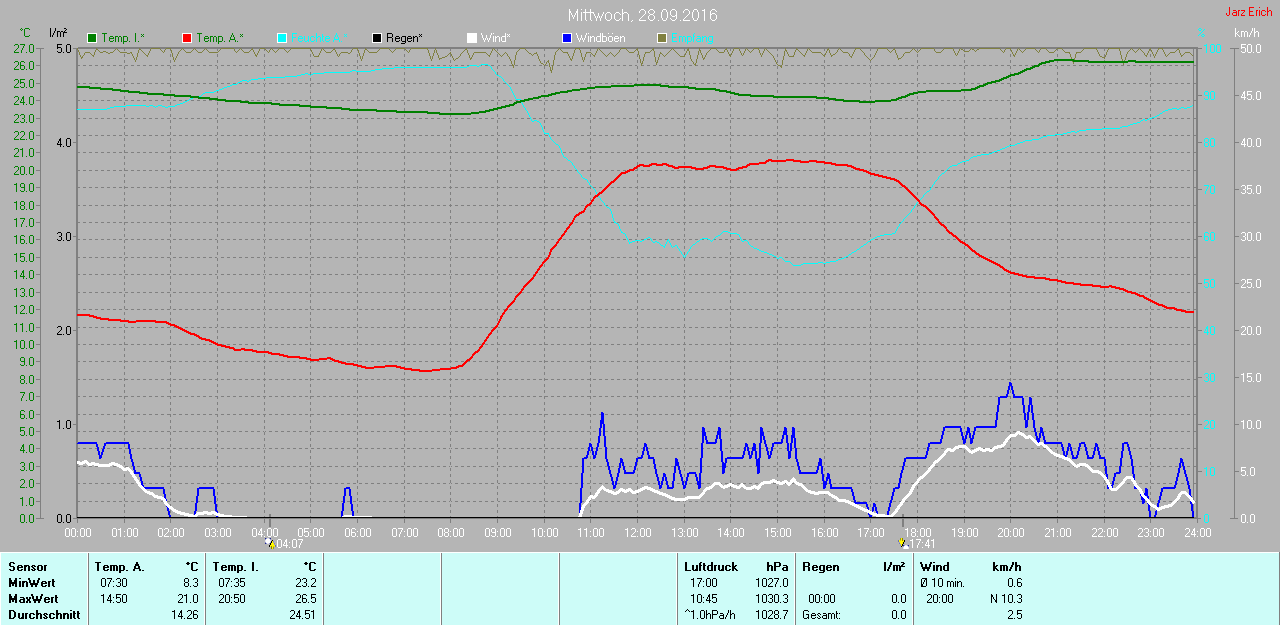The height and width of the screenshot is (625, 1280).
Task: Click the '12:00' label on the time axis
Action: pyautogui.click(x=638, y=533)
